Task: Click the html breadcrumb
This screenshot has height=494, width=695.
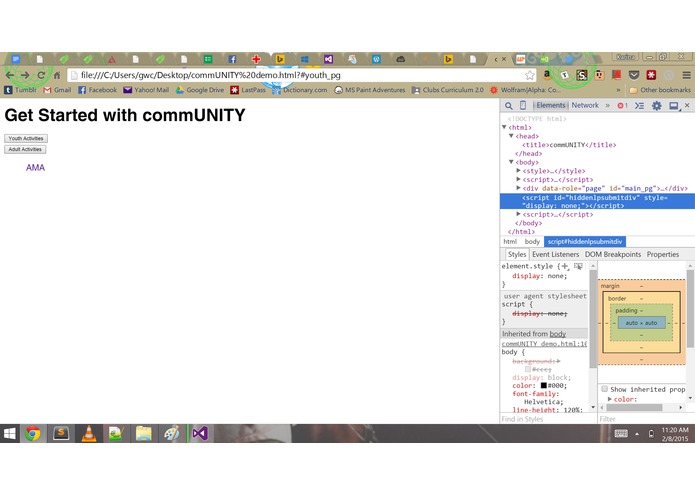Action: (x=510, y=242)
